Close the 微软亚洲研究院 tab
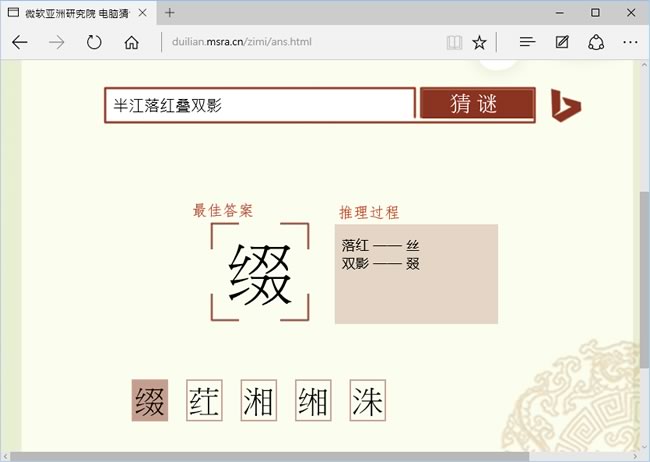 (143, 13)
